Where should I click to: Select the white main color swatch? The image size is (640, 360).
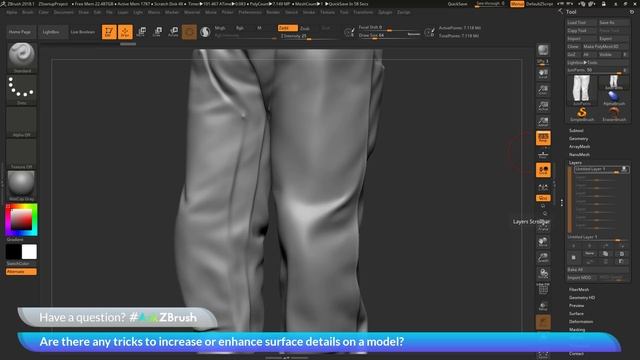point(29,252)
